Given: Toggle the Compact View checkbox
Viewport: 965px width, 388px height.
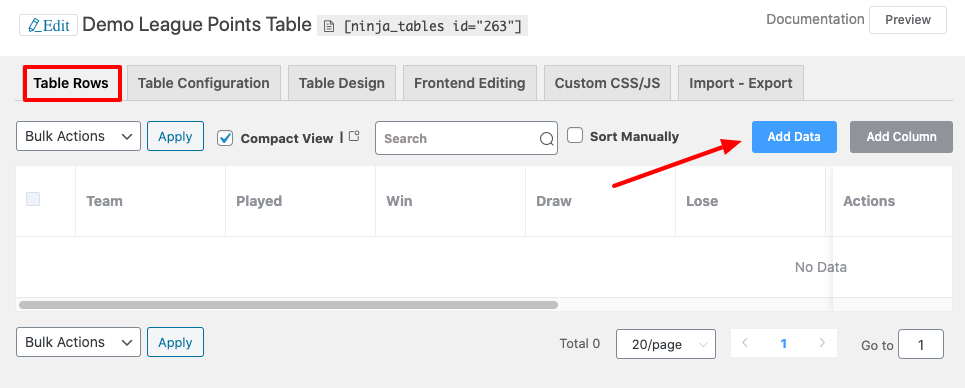Looking at the screenshot, I should 225,138.
